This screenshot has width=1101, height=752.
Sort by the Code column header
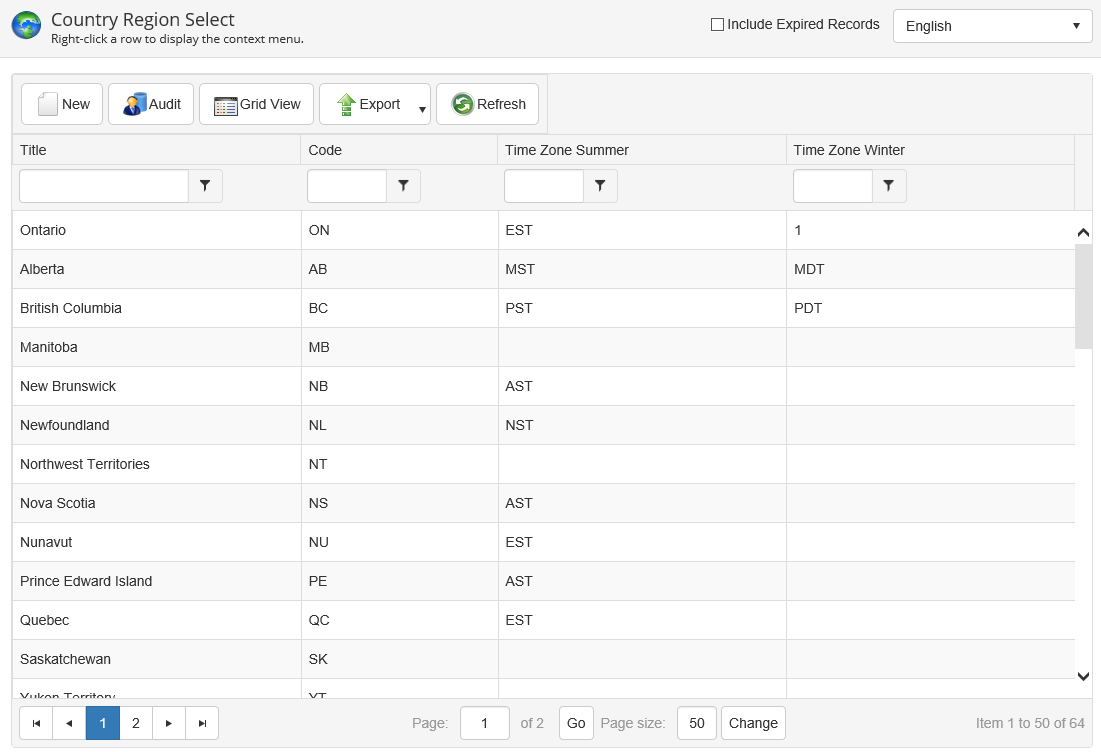click(325, 150)
